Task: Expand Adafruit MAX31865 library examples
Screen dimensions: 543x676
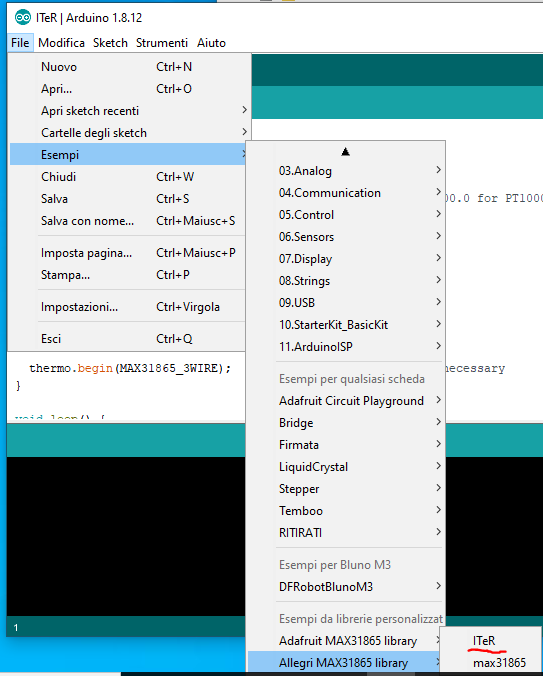Action: point(346,641)
